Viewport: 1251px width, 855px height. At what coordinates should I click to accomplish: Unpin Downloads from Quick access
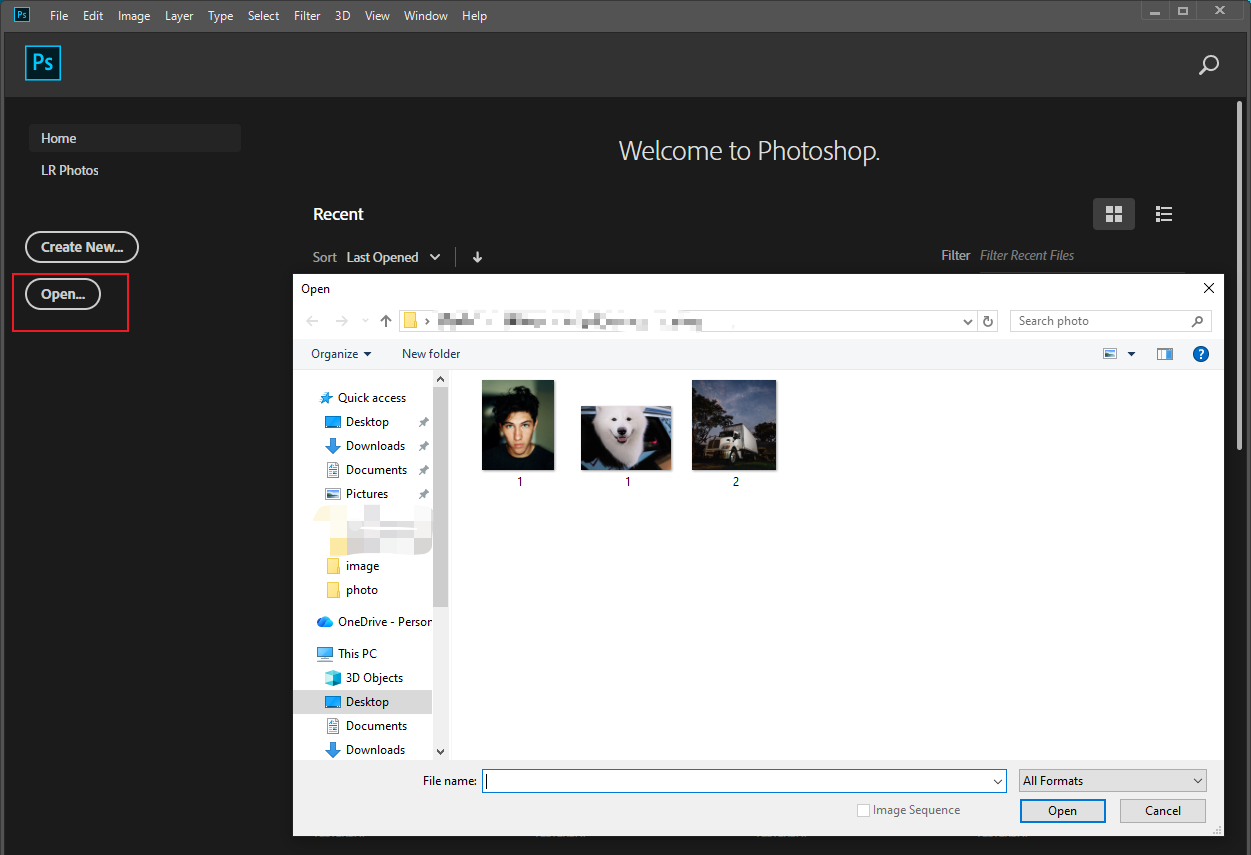coord(422,445)
